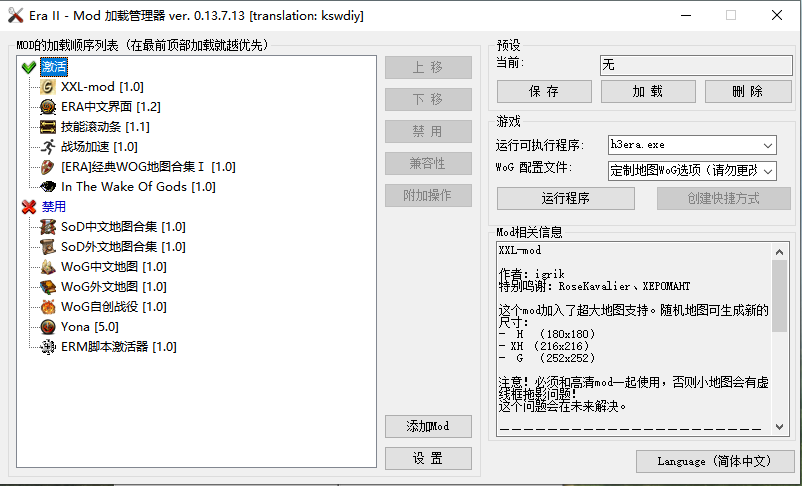Select ERM脚本激活器 [1.0] entry

tap(119, 346)
